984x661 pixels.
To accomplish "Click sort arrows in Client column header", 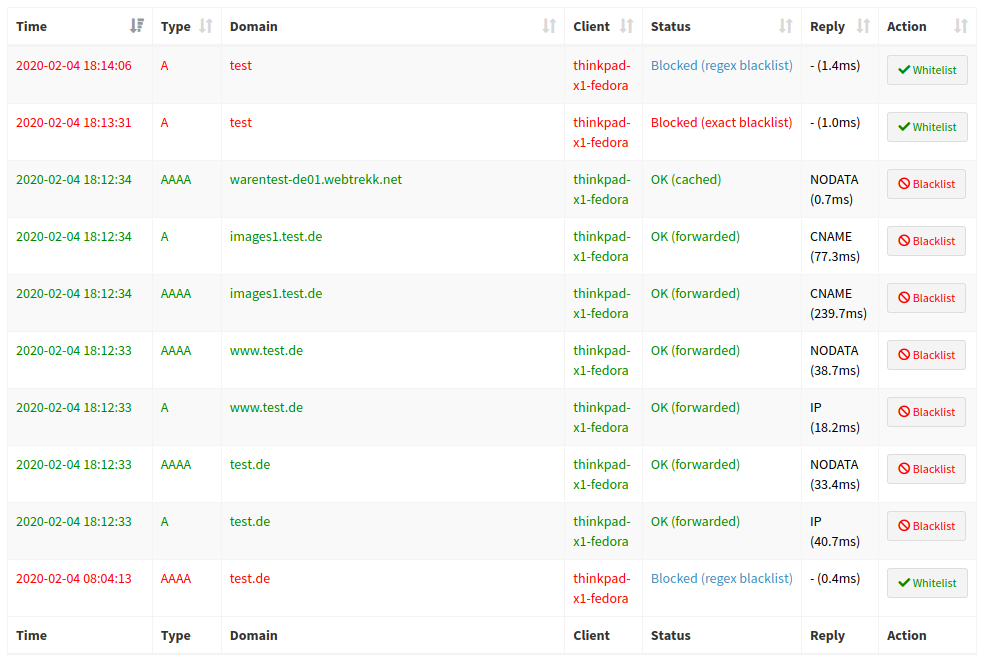I will click(627, 26).
